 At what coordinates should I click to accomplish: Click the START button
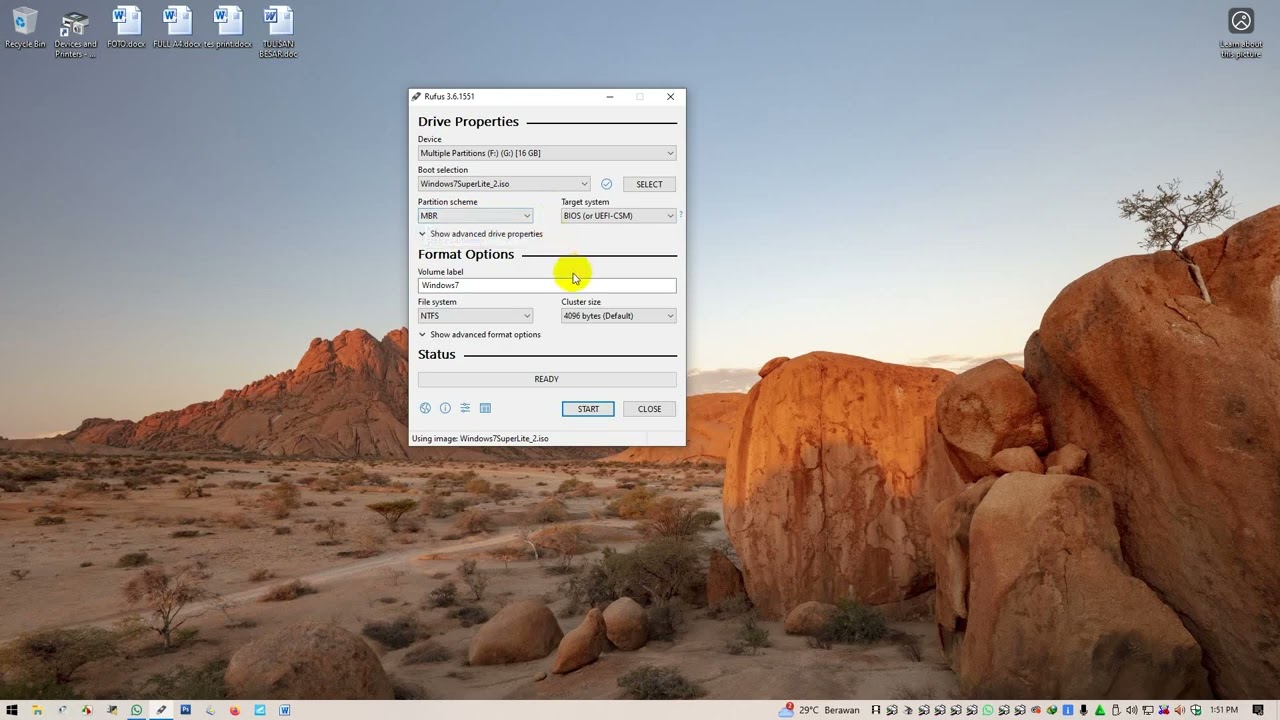588,409
